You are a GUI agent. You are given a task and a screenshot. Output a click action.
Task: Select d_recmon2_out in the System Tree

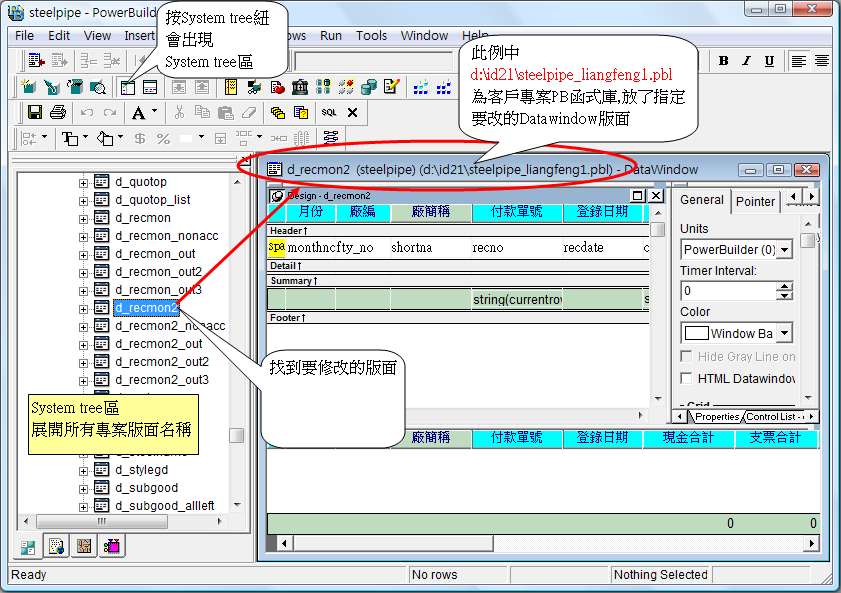[x=159, y=344]
